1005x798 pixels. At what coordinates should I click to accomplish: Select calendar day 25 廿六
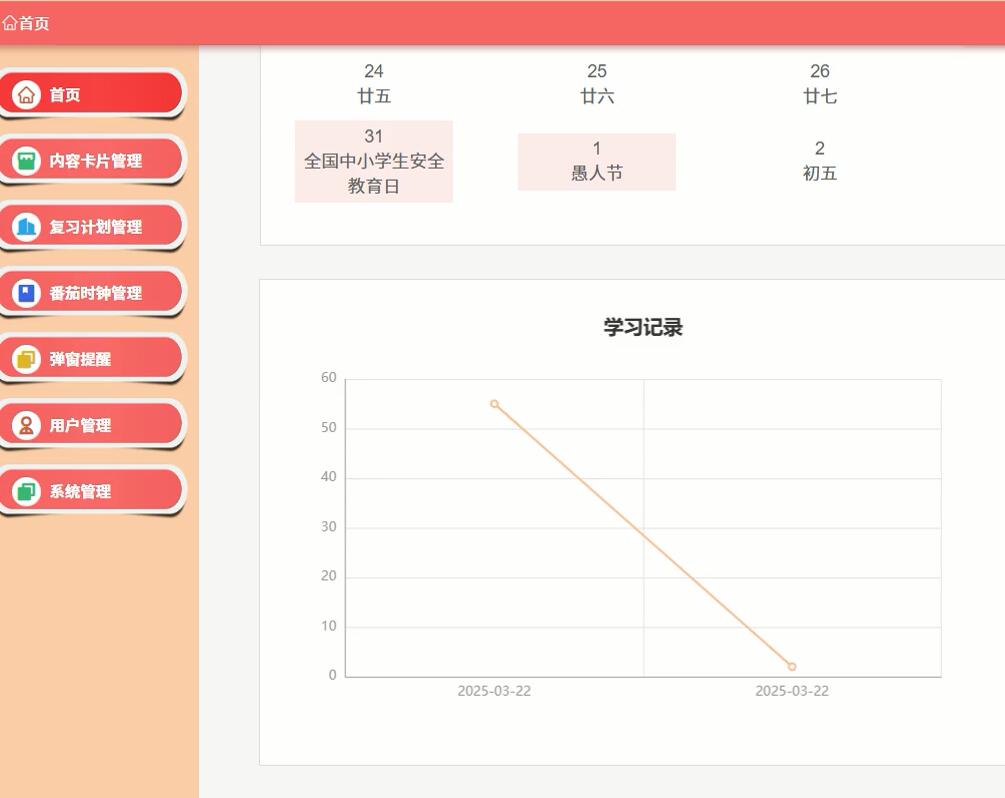[597, 83]
